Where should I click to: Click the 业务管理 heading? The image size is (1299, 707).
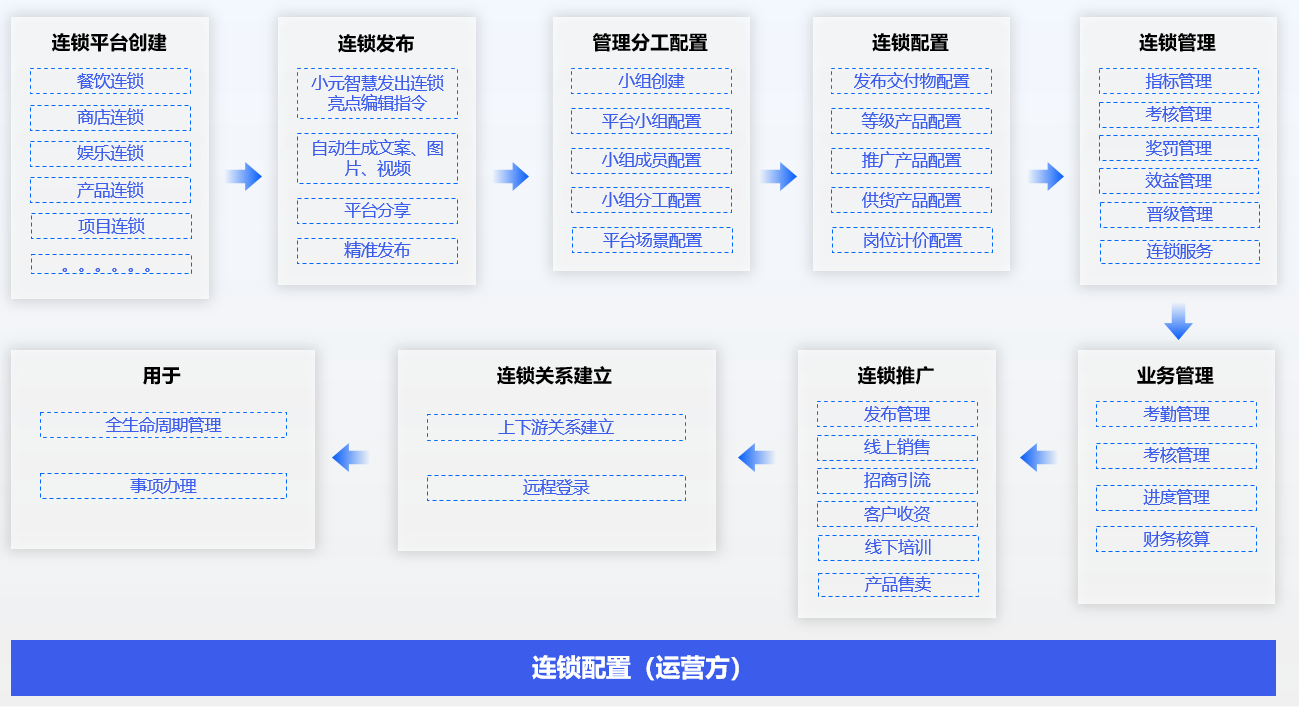pos(1175,376)
